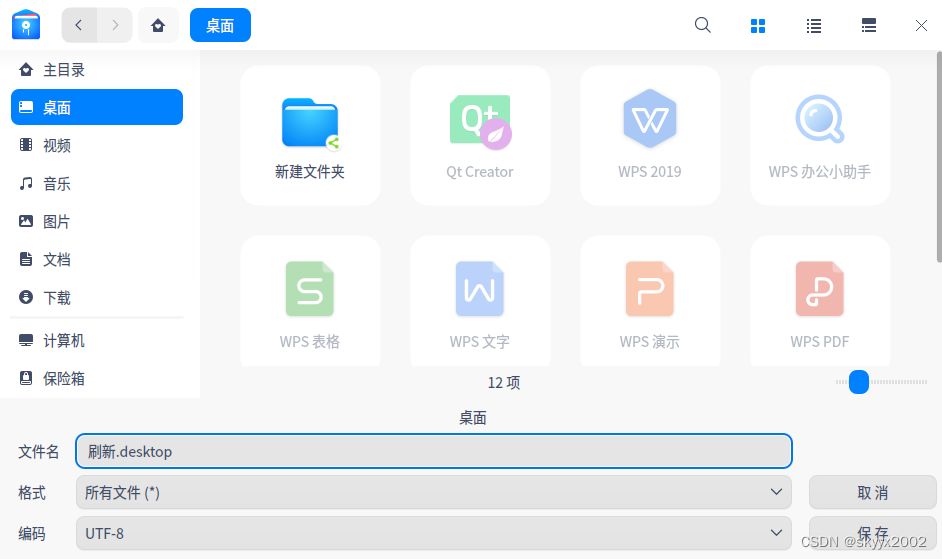Screen dimensions: 942x559
Task: Open 图片 in the sidebar
Action: click(x=97, y=221)
